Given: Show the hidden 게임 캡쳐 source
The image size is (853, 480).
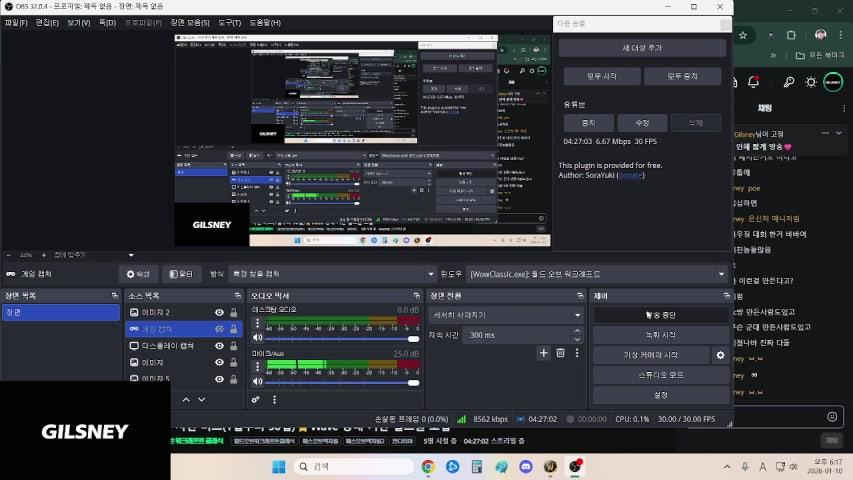Looking at the screenshot, I should click(219, 329).
